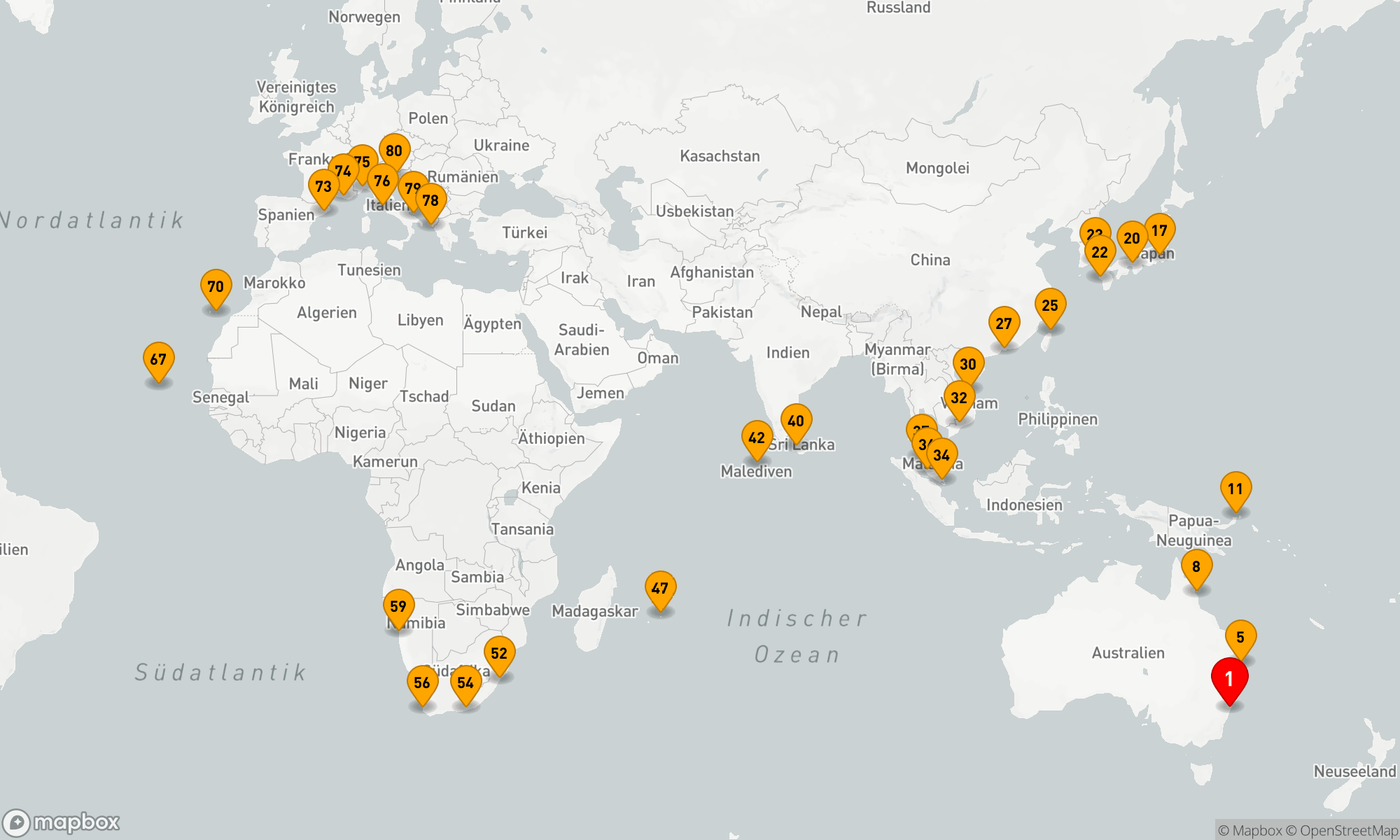Click marker 70 near Morocco
Viewport: 1400px width, 840px height.
[216, 286]
